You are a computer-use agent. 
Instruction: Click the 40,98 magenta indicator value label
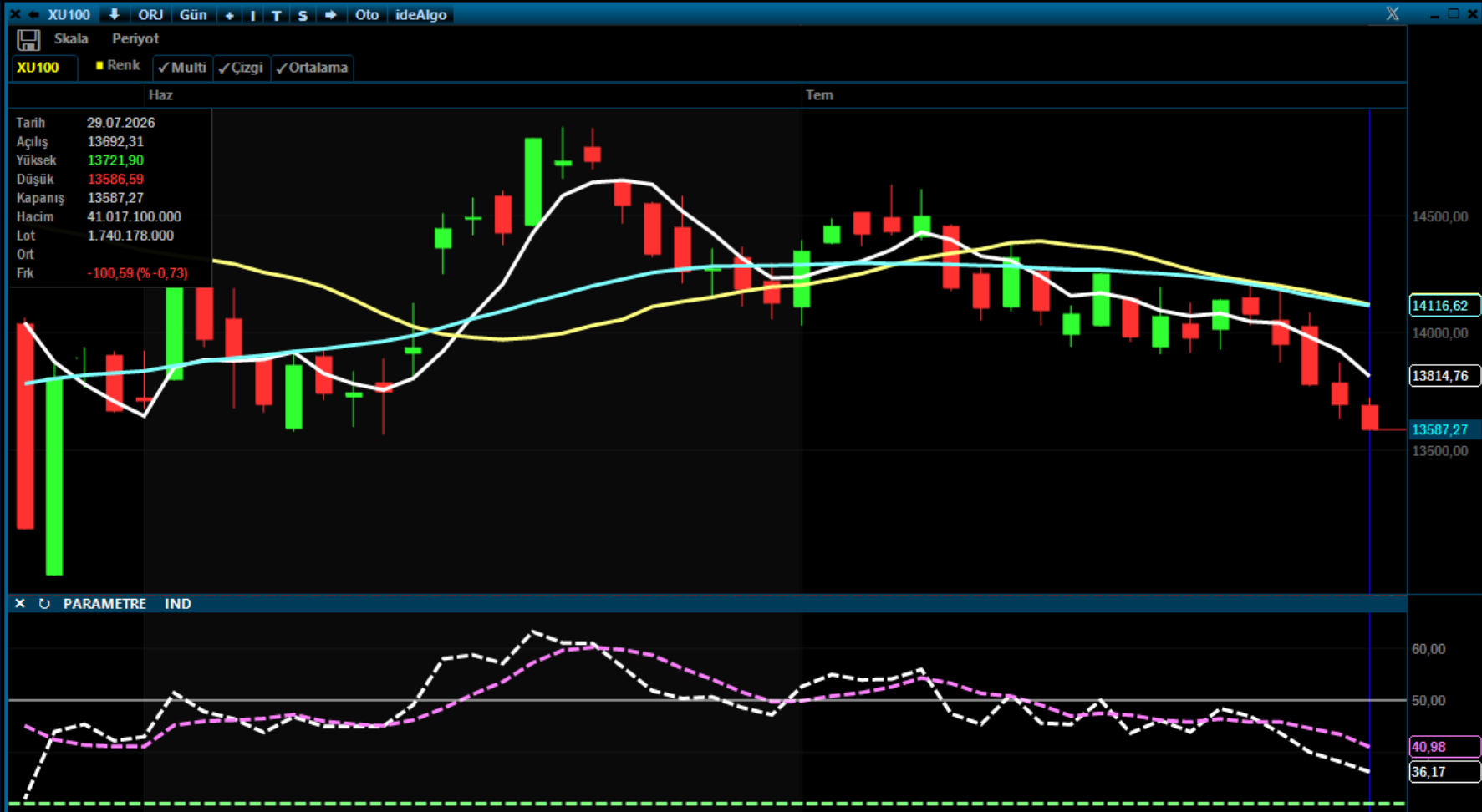[x=1444, y=747]
